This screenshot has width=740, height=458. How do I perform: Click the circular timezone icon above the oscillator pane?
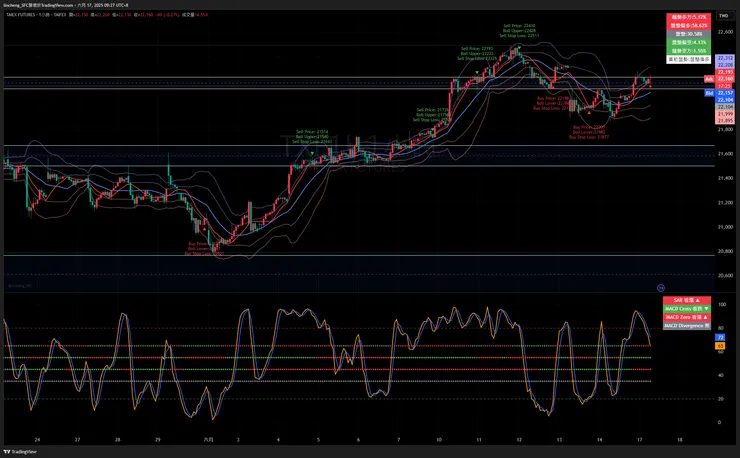[x=661, y=288]
